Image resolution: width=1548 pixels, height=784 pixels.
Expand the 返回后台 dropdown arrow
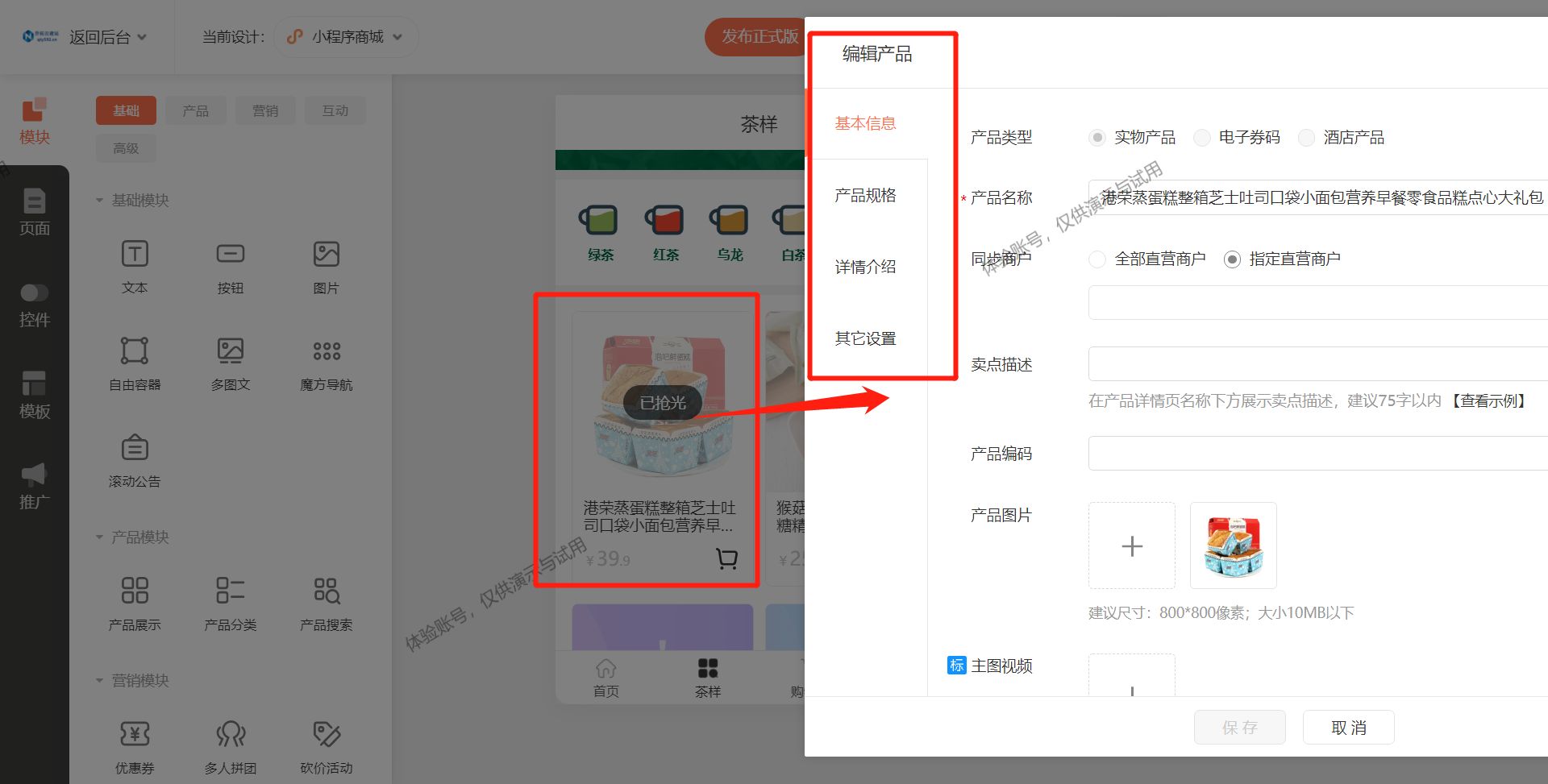[141, 36]
